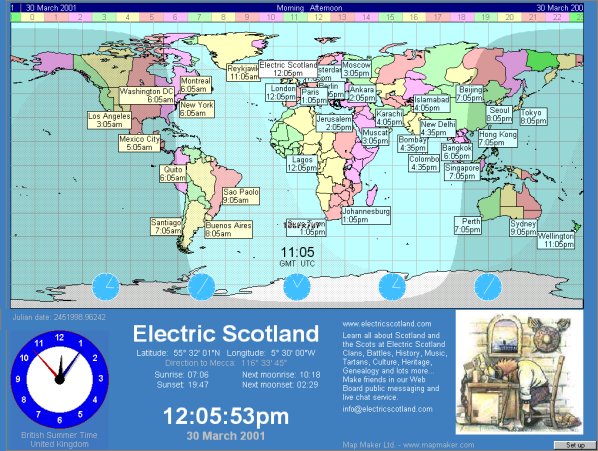Click the Reykjavik 11:05am label
Viewport: 598px width, 451px height.
click(243, 72)
